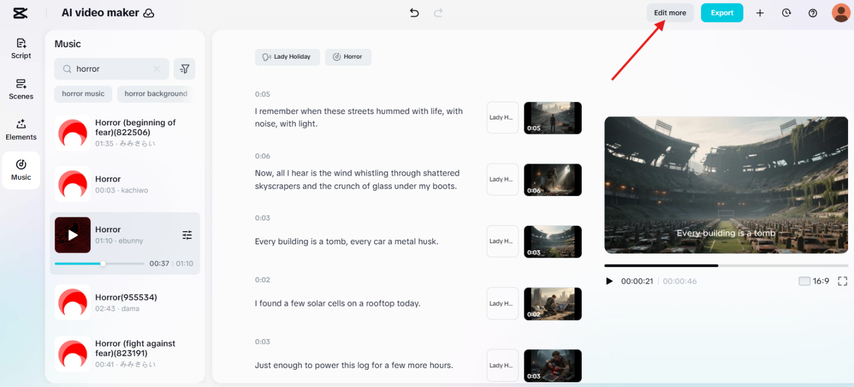Viewport: 854px width, 387px height.
Task: Change the 16:9 aspect ratio
Action: pos(814,281)
